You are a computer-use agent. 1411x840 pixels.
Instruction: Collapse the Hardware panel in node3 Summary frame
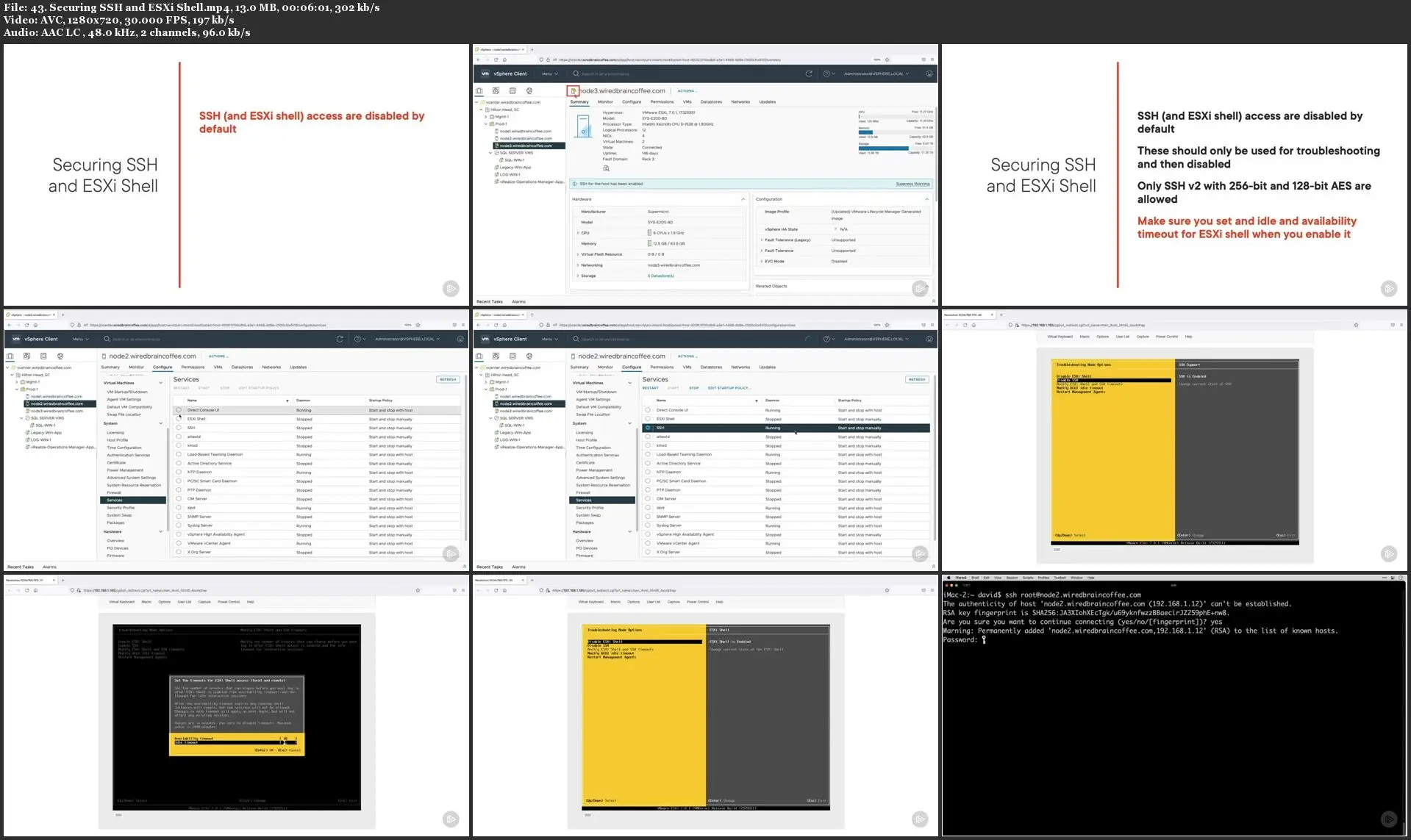click(x=743, y=199)
